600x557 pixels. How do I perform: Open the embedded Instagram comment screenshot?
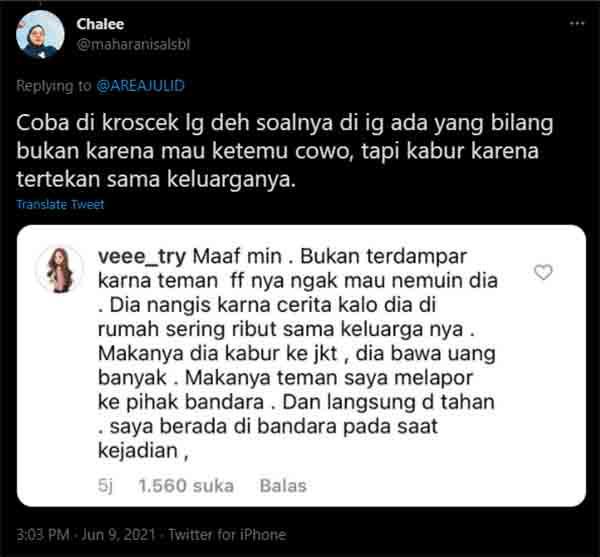coord(301,366)
